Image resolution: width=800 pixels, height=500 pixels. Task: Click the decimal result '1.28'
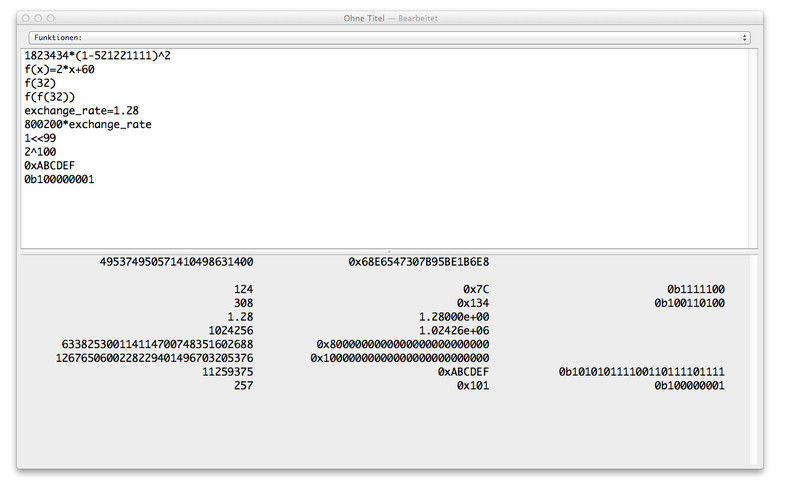point(240,317)
